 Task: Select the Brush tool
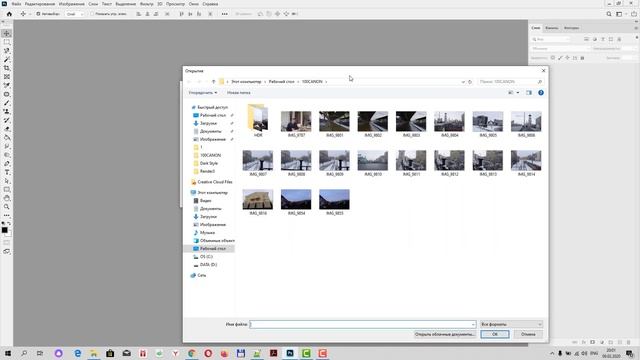click(7, 103)
